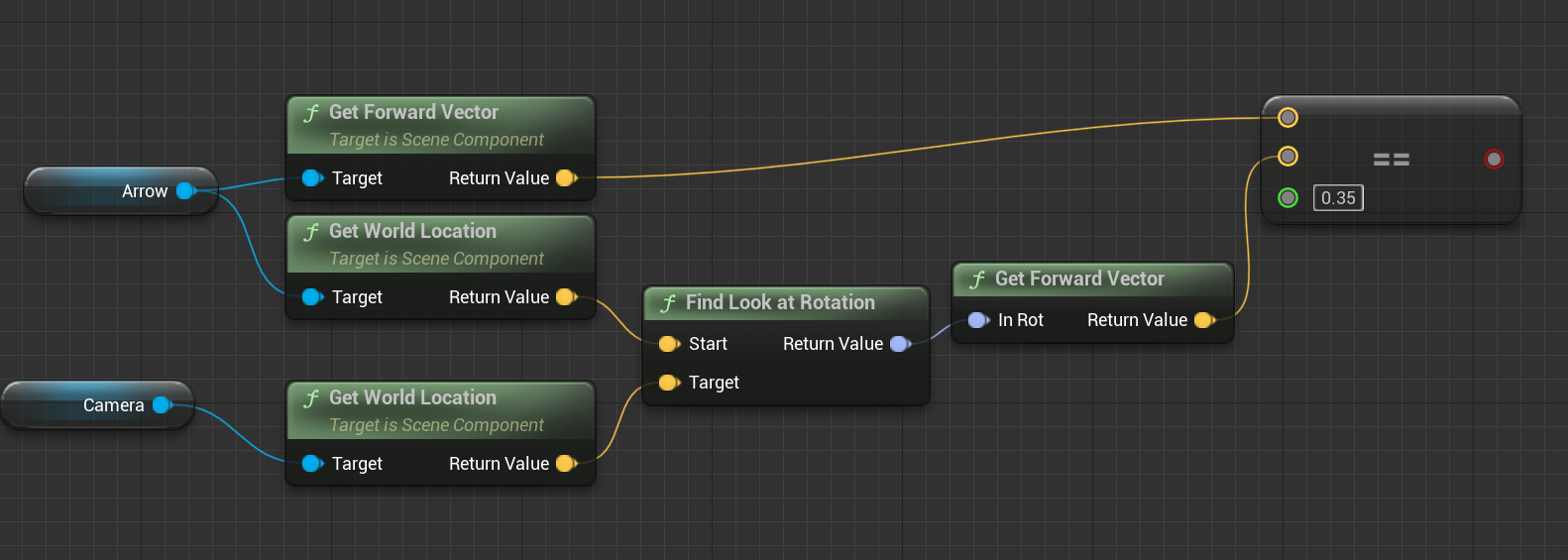Click the Target pin on Find Look at Rotation

coord(668,383)
